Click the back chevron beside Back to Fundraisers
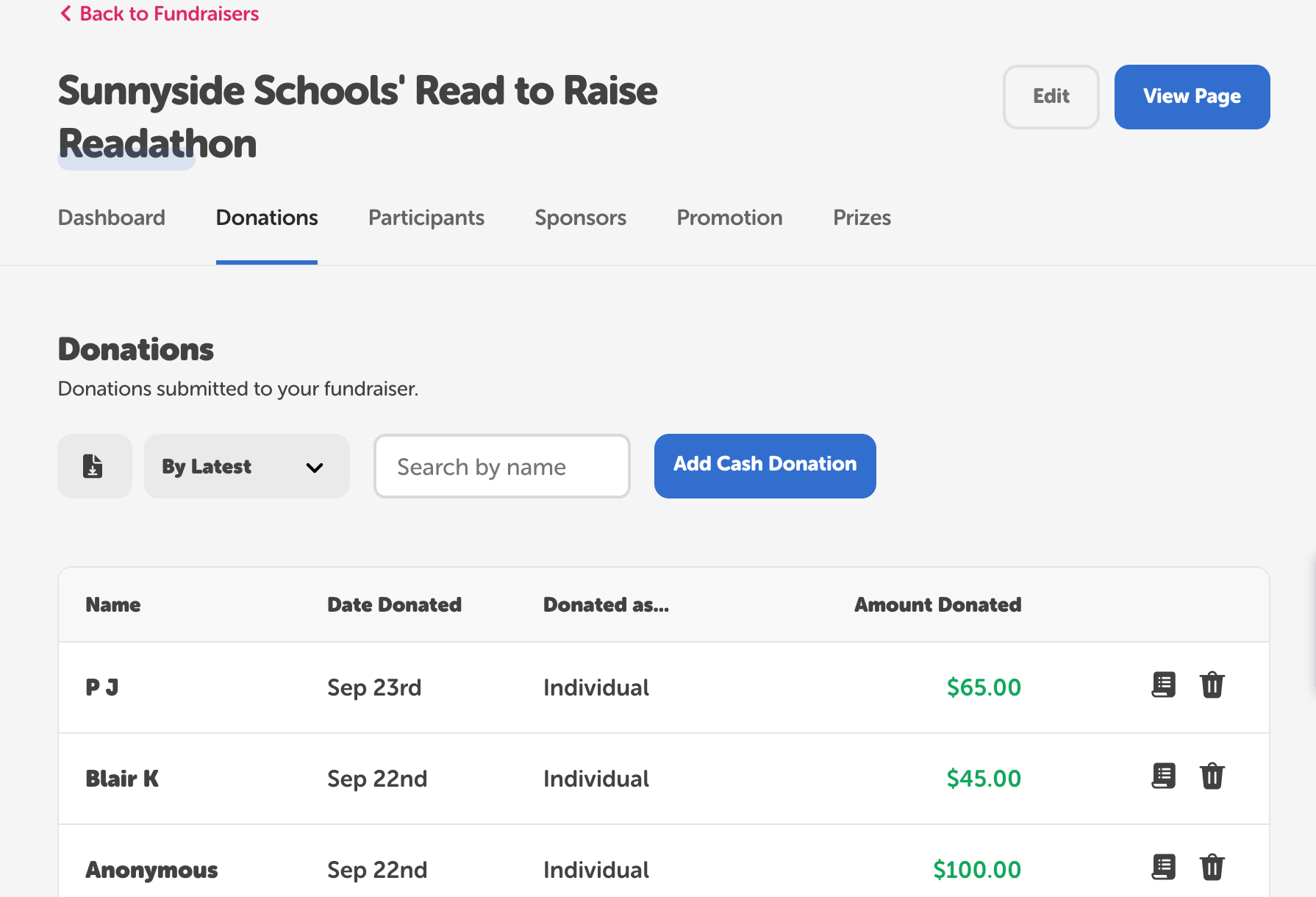The image size is (1316, 897). tap(65, 12)
